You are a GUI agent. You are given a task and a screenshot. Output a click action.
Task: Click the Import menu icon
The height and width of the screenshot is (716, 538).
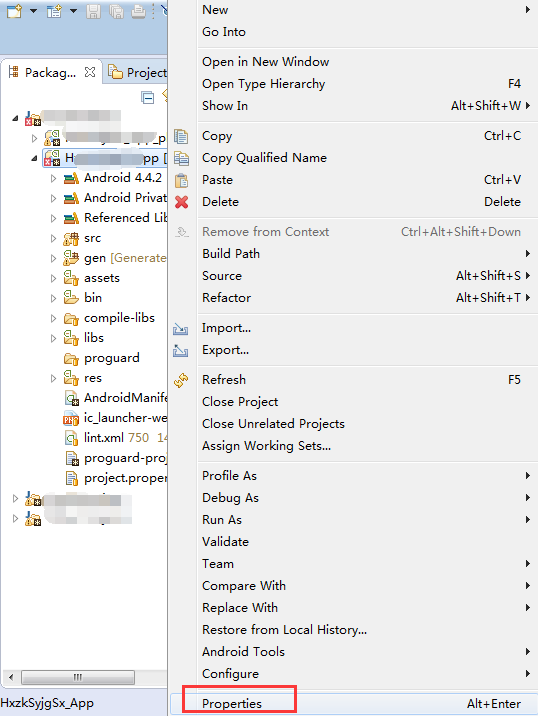180,329
